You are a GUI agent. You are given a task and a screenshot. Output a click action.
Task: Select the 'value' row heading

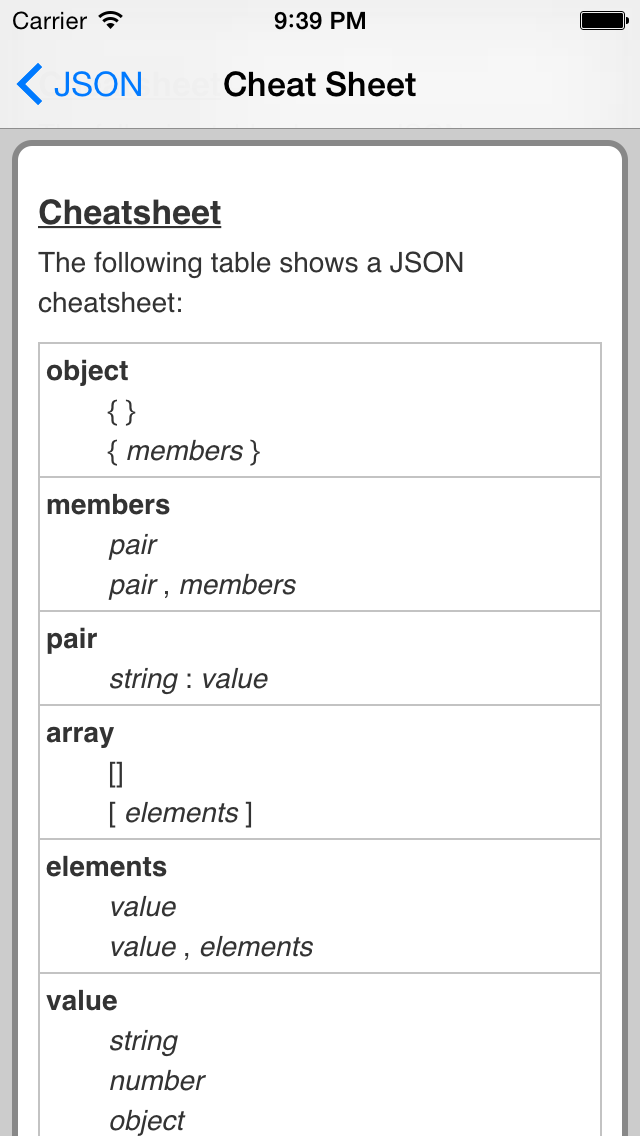coord(82,1001)
